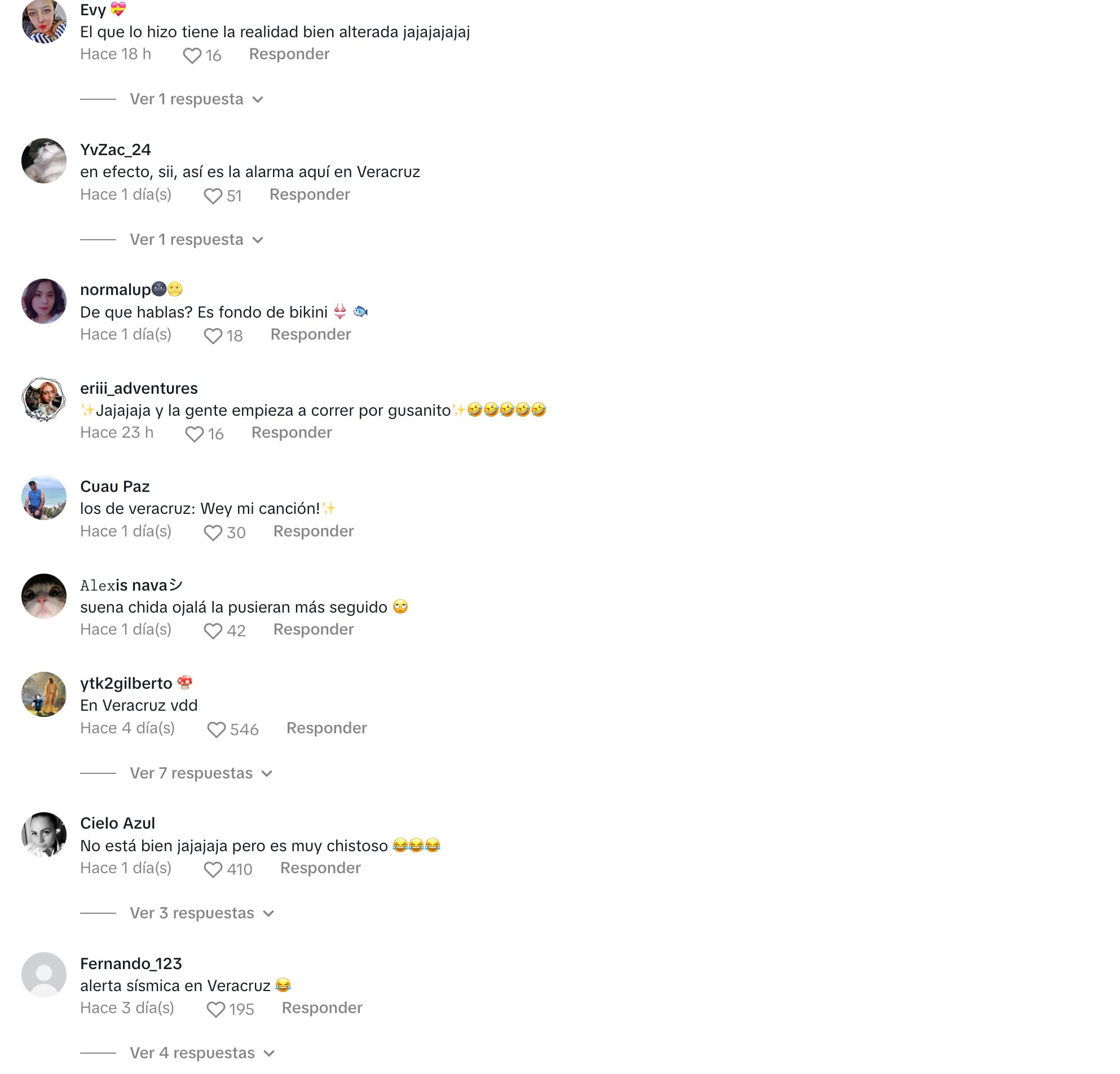Image resolution: width=1120 pixels, height=1074 pixels.
Task: Like Fernando_123's alerta sísmica comment
Action: pyautogui.click(x=216, y=1009)
